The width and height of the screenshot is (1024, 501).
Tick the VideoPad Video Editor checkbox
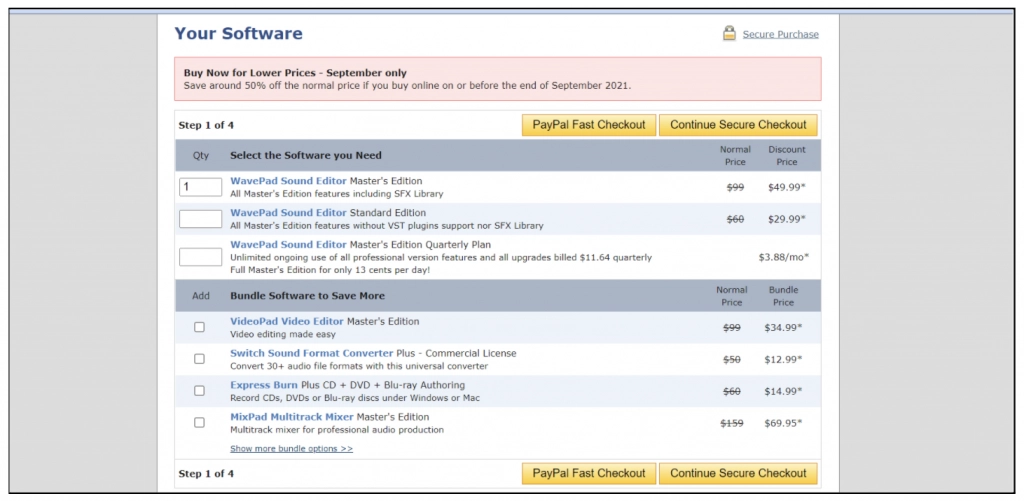[x=199, y=327]
